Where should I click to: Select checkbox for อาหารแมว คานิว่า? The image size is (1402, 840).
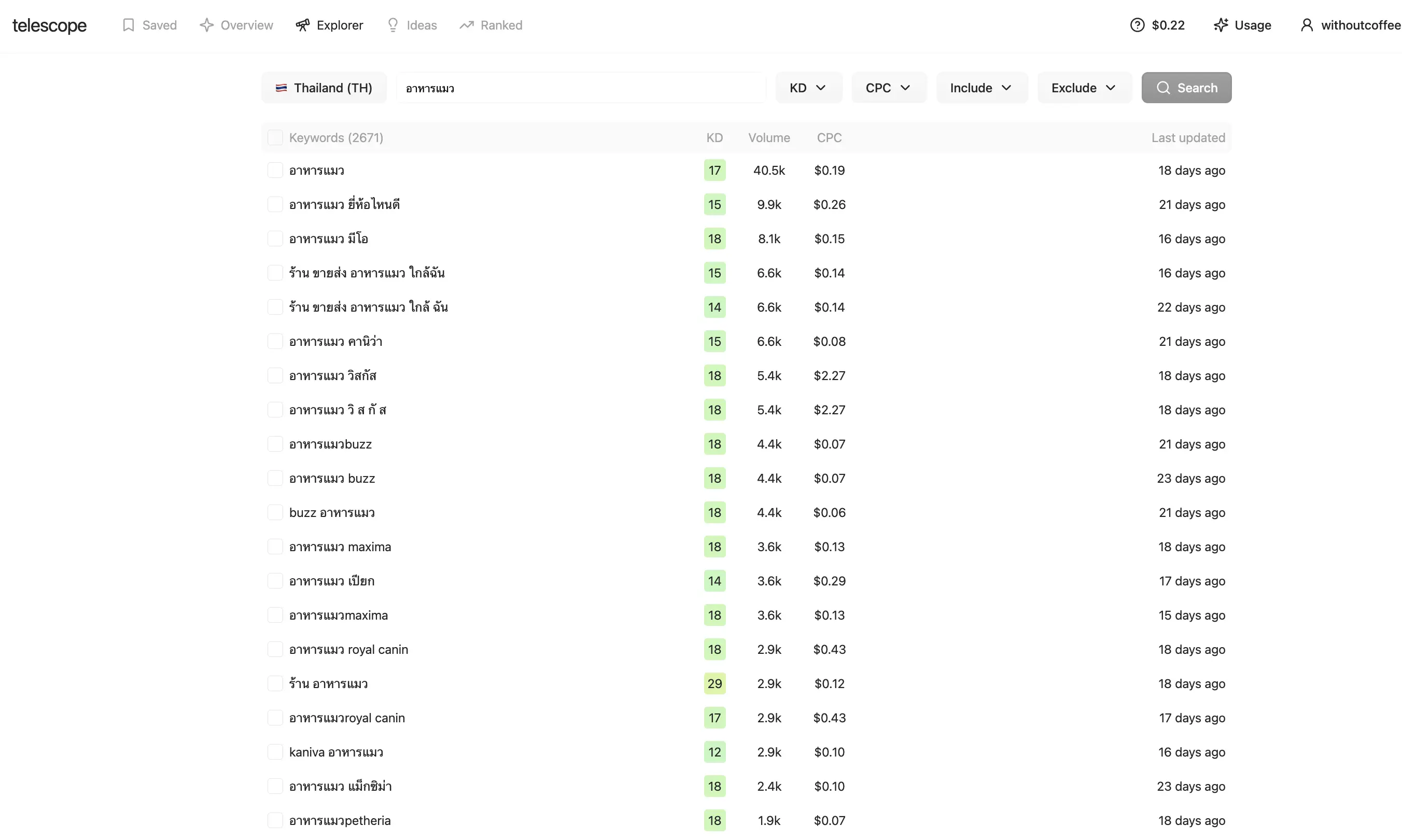275,341
